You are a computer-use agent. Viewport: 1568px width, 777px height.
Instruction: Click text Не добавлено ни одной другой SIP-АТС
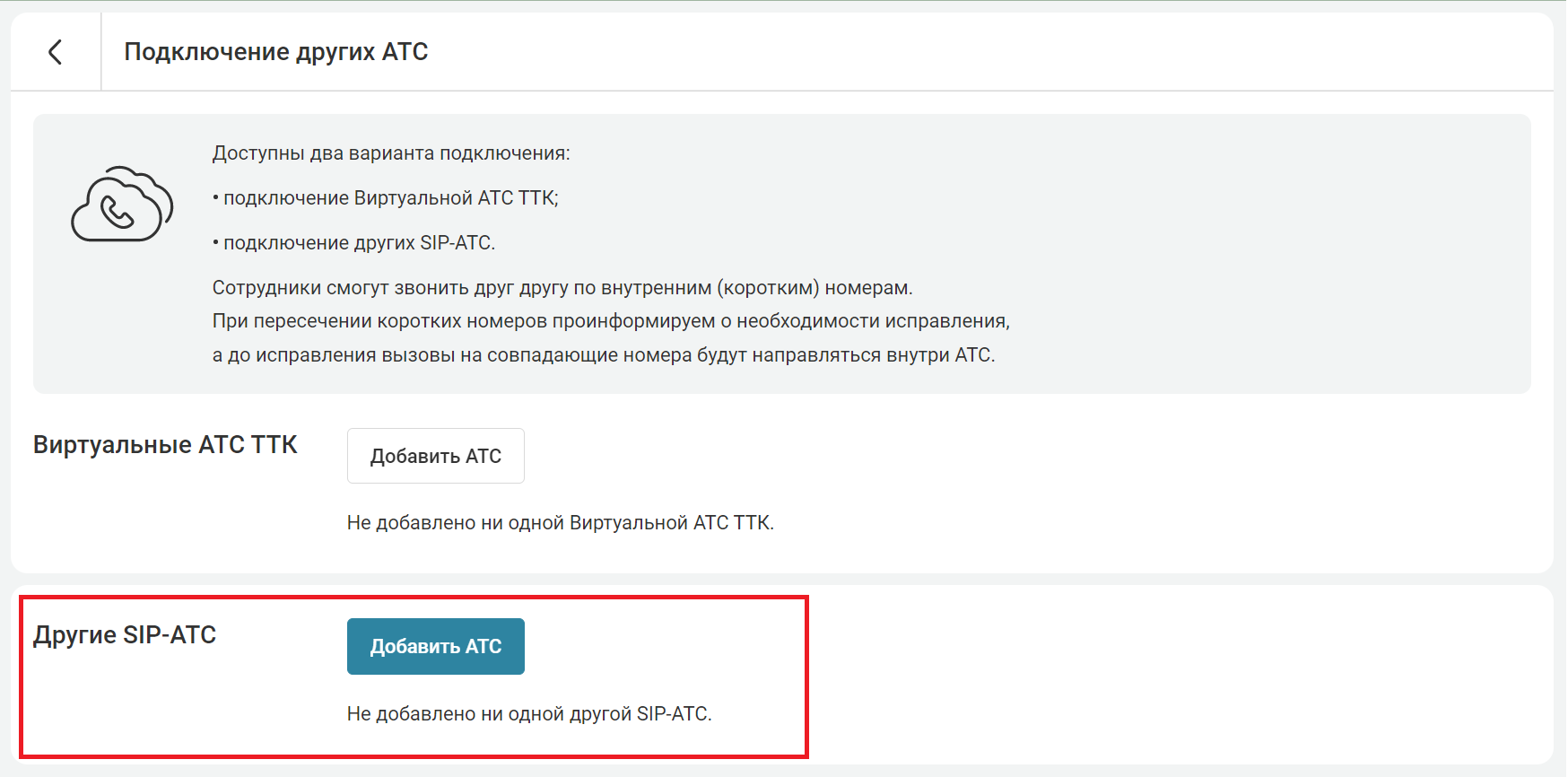click(528, 714)
